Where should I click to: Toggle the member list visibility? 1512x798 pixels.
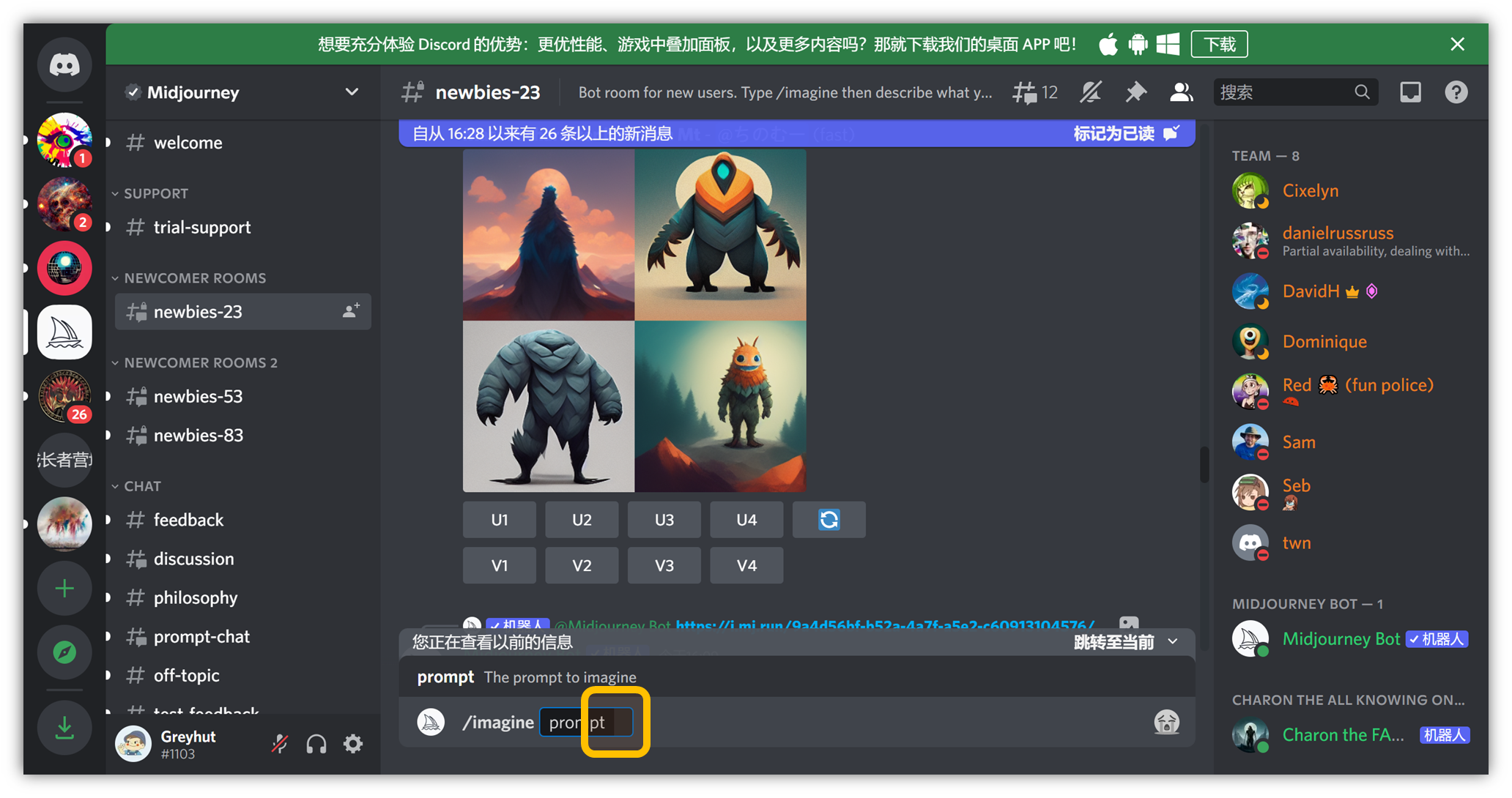point(1181,92)
